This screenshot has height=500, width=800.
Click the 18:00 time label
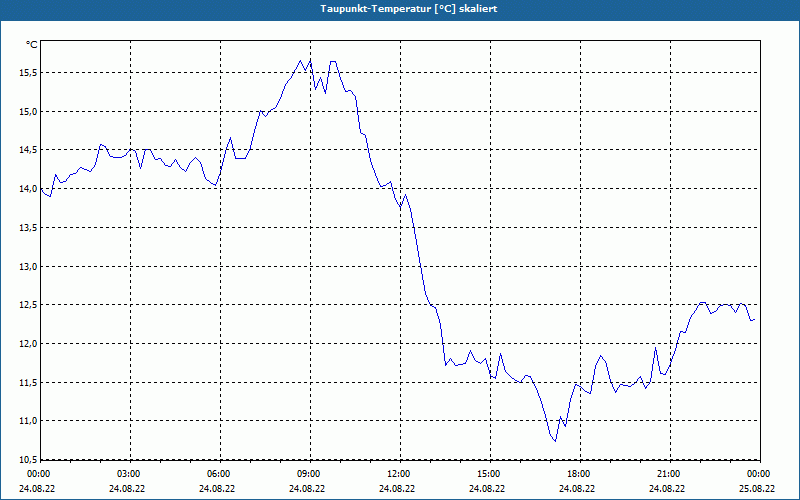580,474
